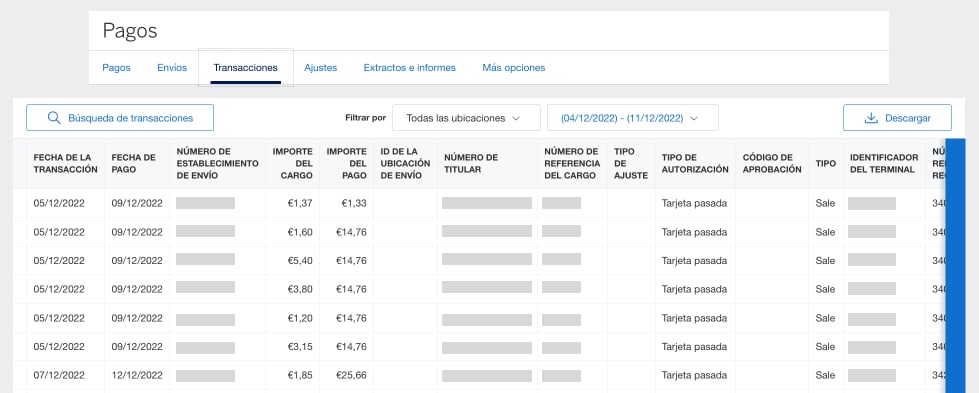
Task: Click Tarjeta pasada in the €3,15 row
Action: coord(694,347)
